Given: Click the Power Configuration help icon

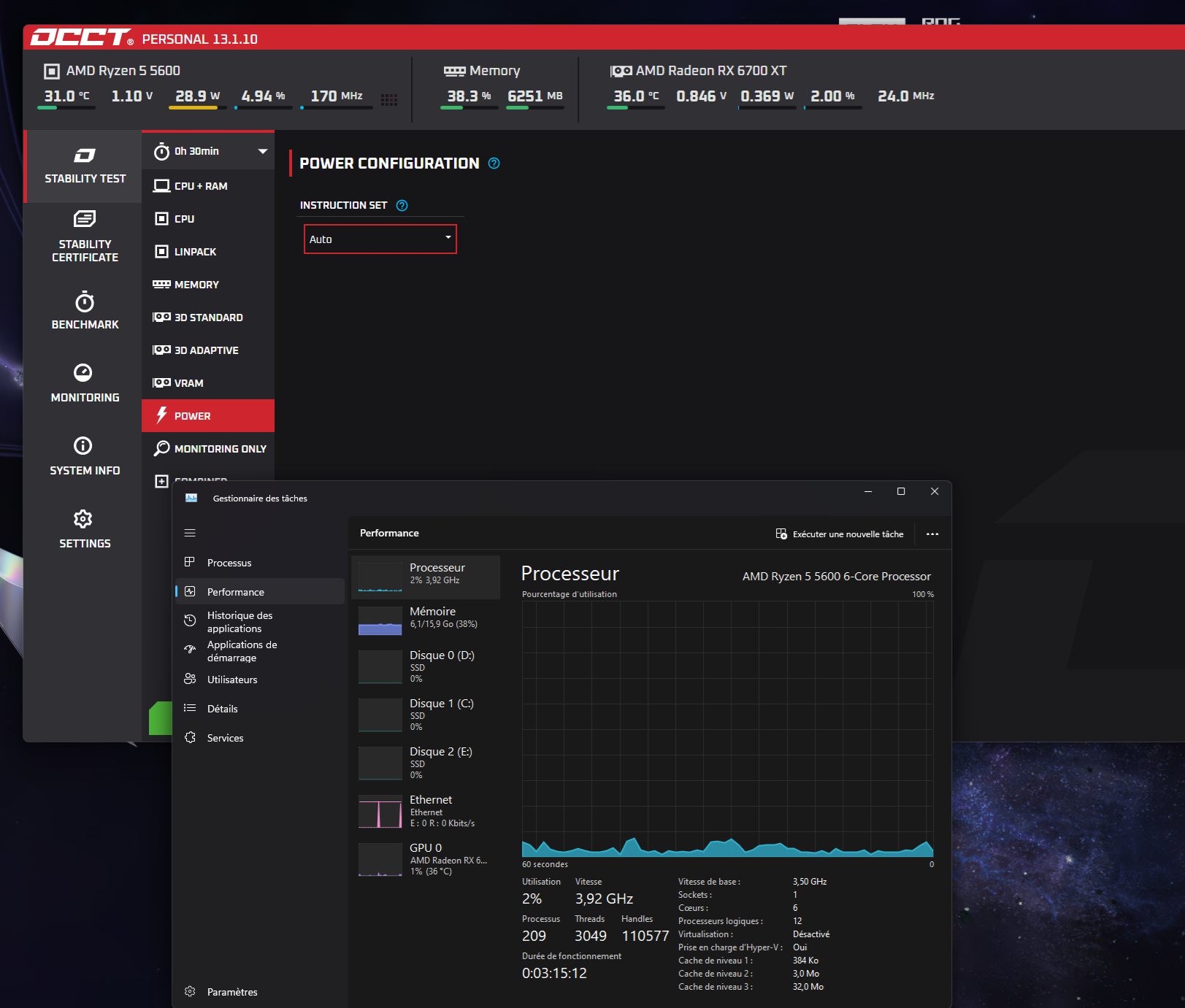Looking at the screenshot, I should pos(494,163).
